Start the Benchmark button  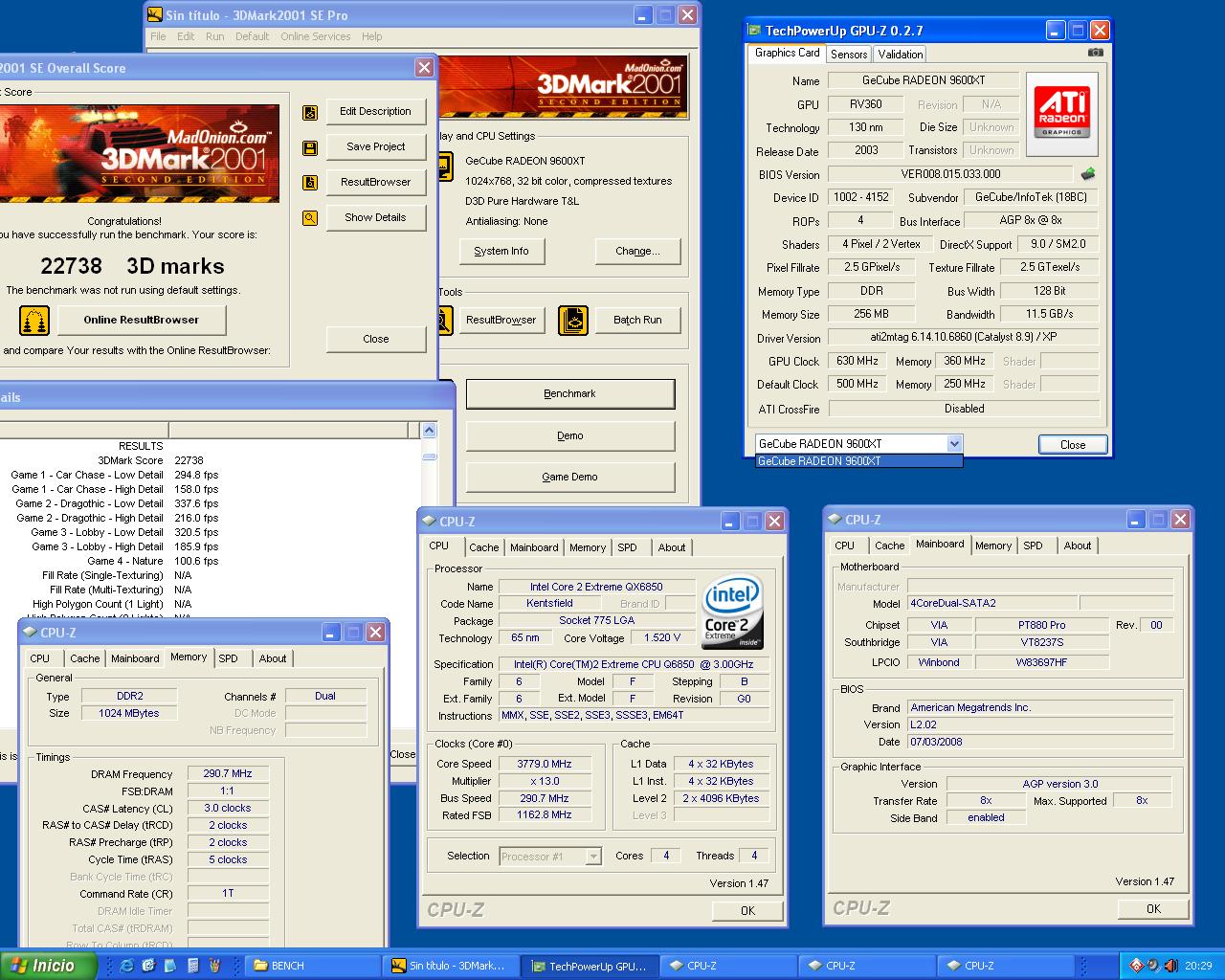coord(570,394)
